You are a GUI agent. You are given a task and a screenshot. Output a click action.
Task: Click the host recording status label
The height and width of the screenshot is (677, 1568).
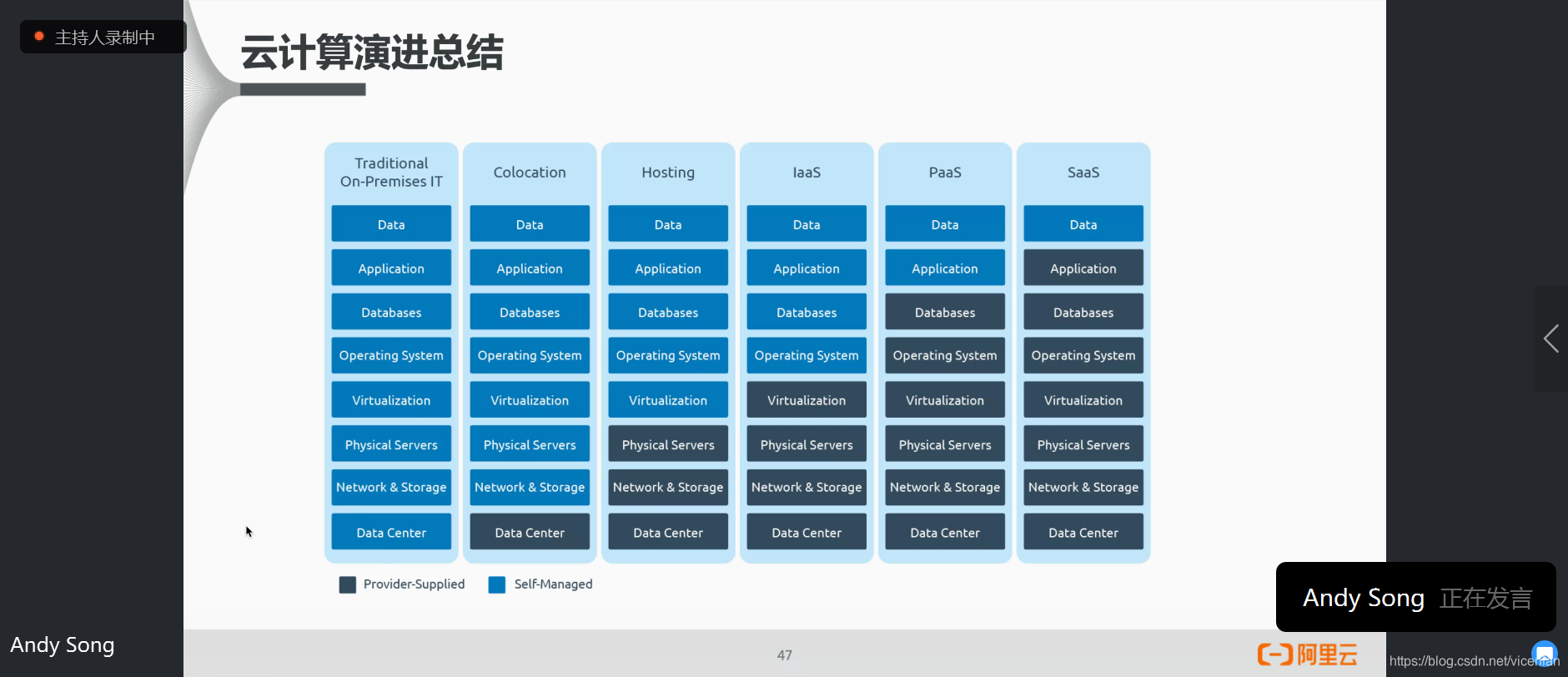pos(105,38)
